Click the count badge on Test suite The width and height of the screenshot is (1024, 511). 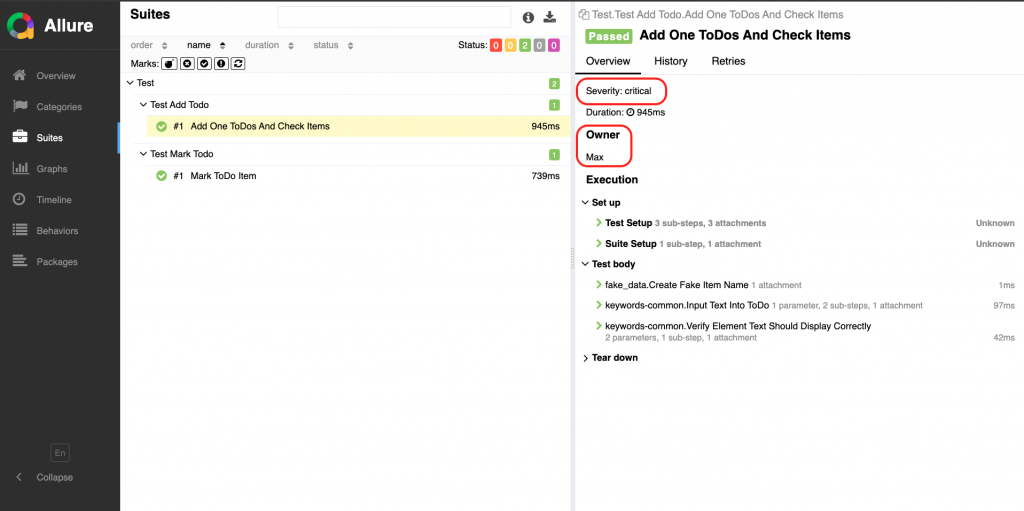[x=554, y=84]
